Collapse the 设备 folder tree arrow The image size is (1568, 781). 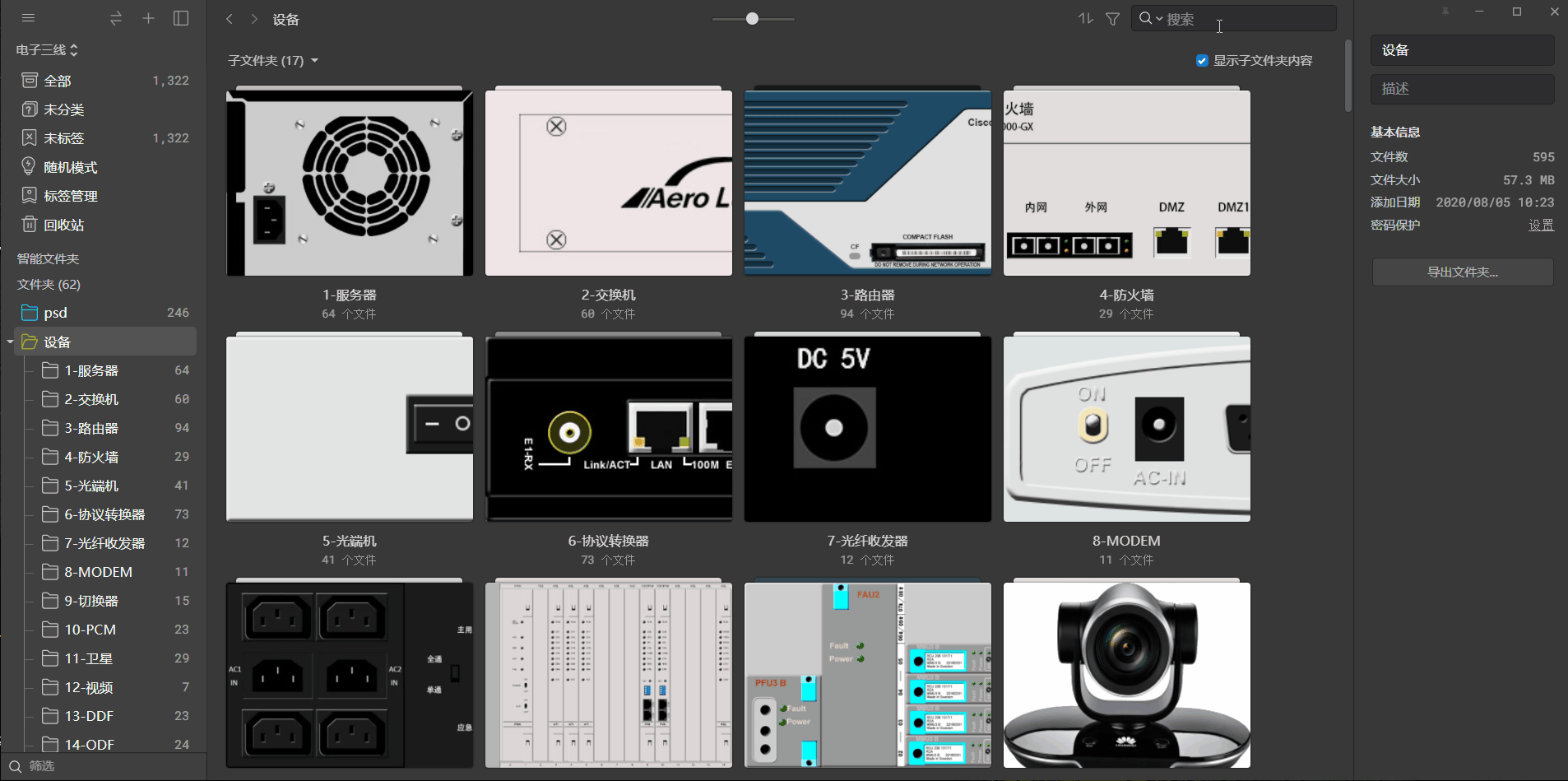click(10, 342)
